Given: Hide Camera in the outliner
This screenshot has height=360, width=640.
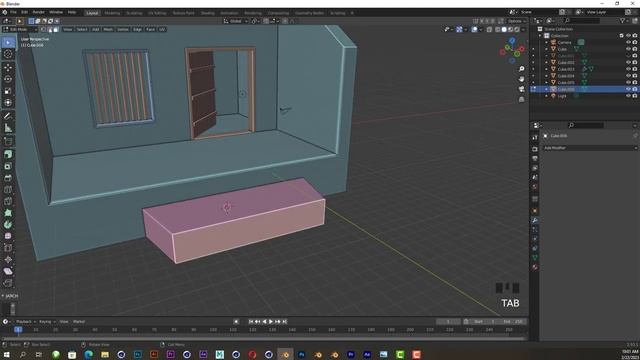Looking at the screenshot, I should (x=628, y=42).
